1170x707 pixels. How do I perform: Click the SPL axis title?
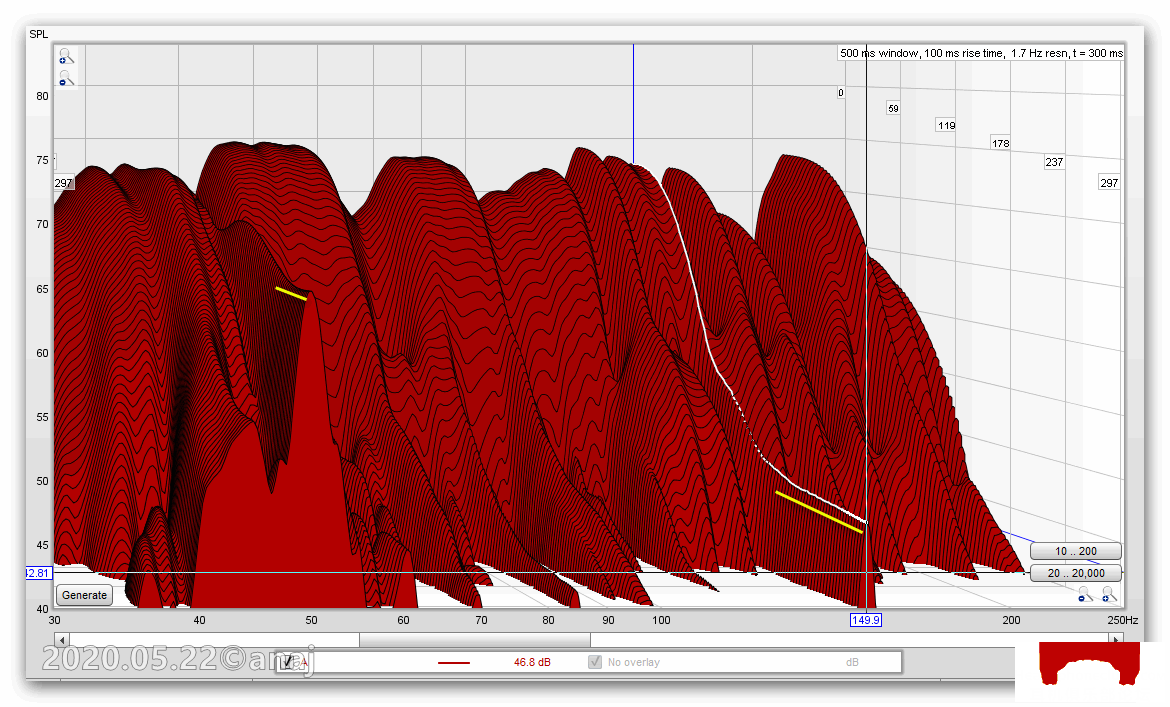38,34
